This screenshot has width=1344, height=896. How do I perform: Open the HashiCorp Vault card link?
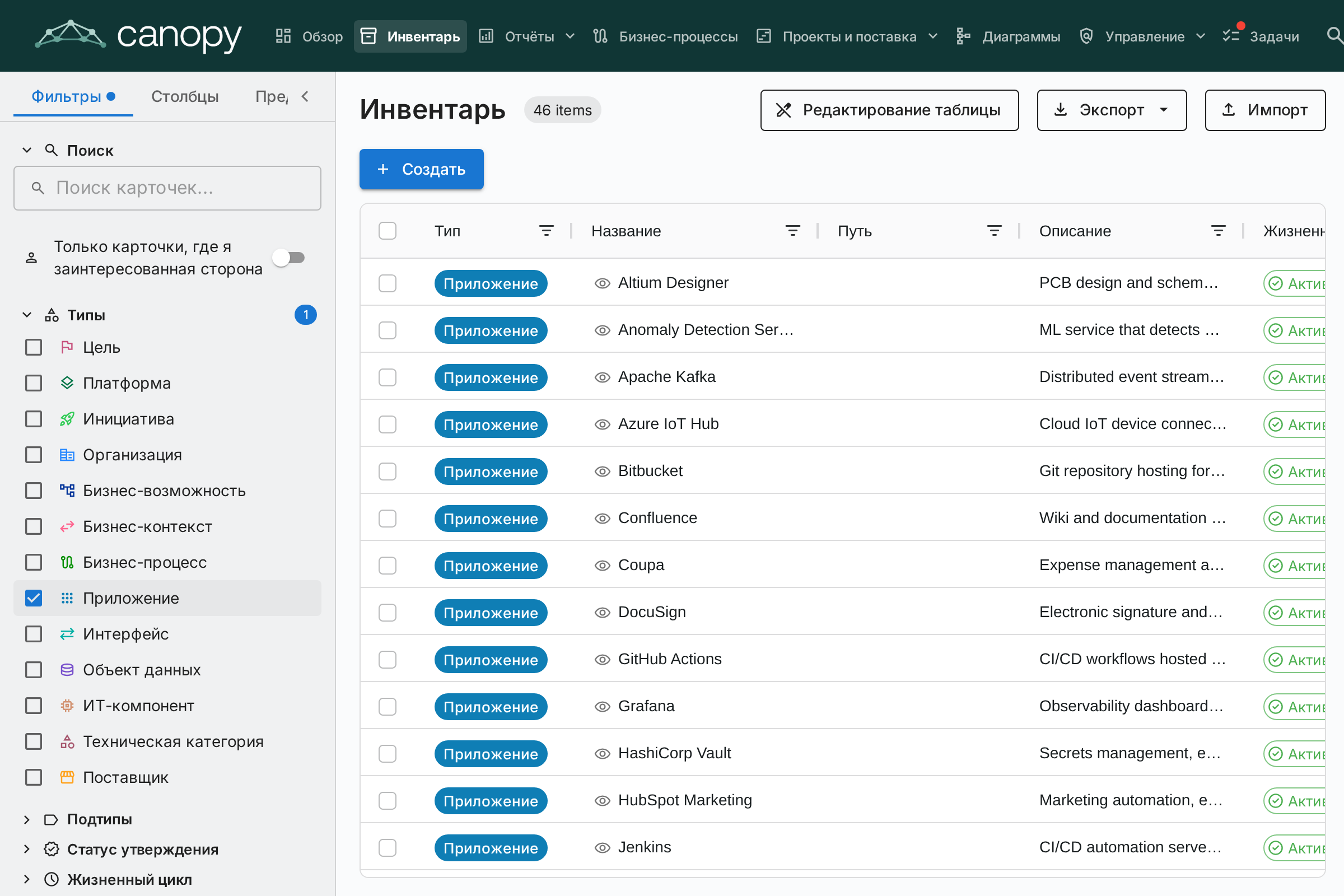coord(674,754)
